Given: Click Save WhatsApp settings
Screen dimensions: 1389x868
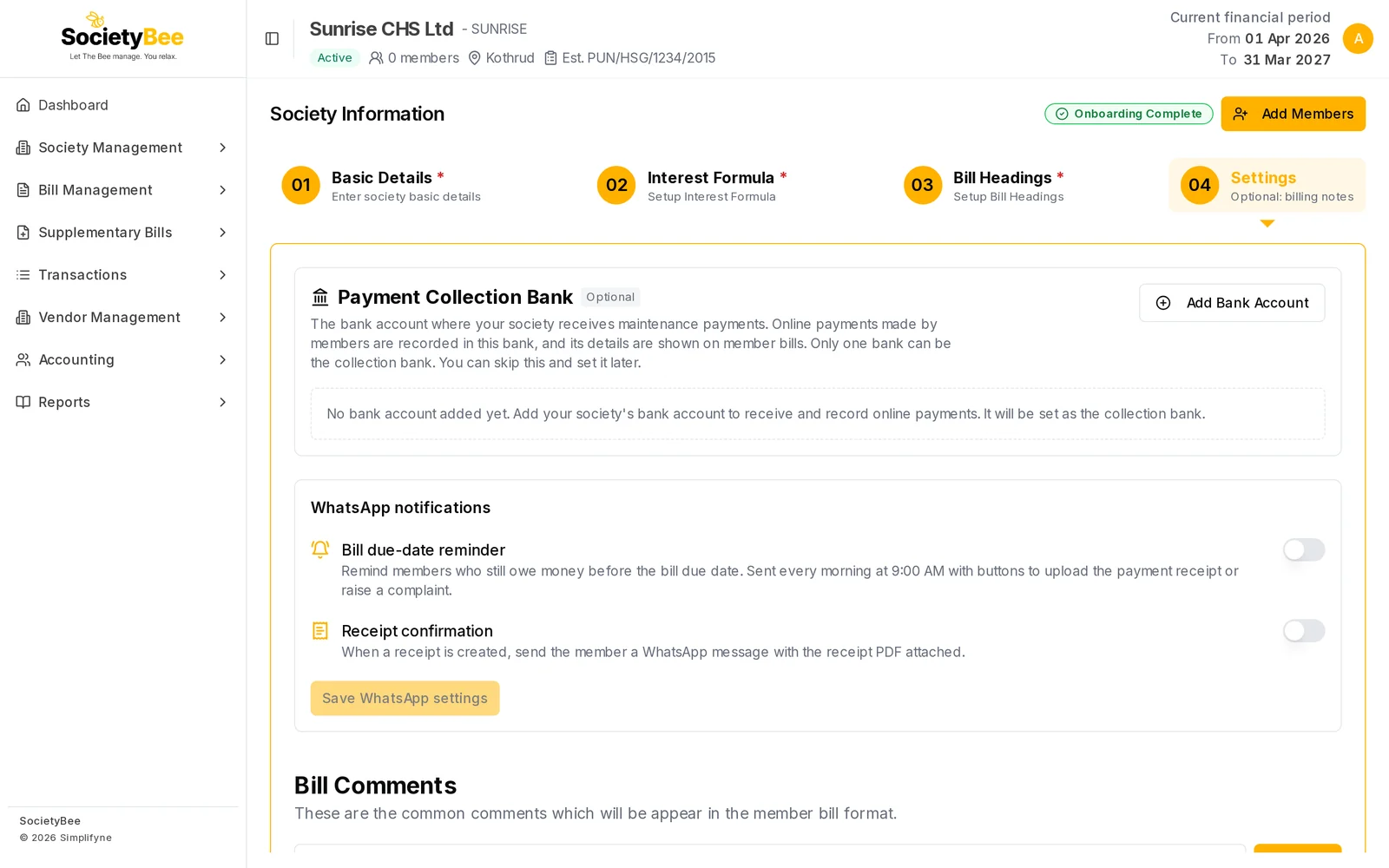Looking at the screenshot, I should [x=405, y=699].
